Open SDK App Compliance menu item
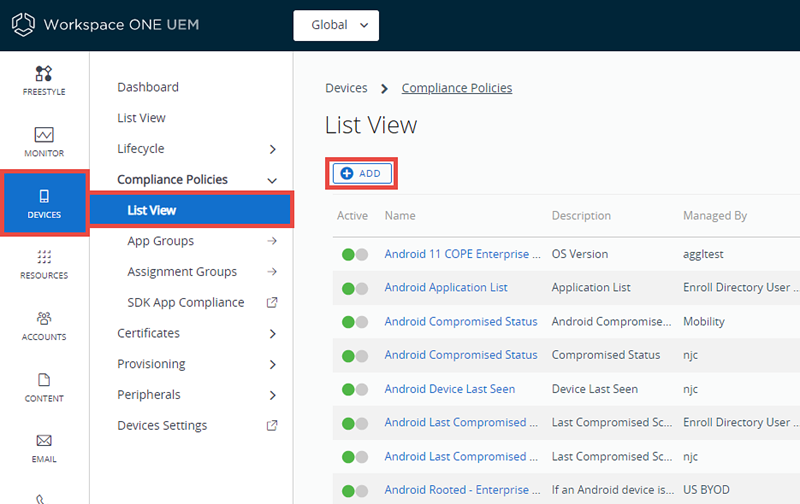 pos(186,303)
